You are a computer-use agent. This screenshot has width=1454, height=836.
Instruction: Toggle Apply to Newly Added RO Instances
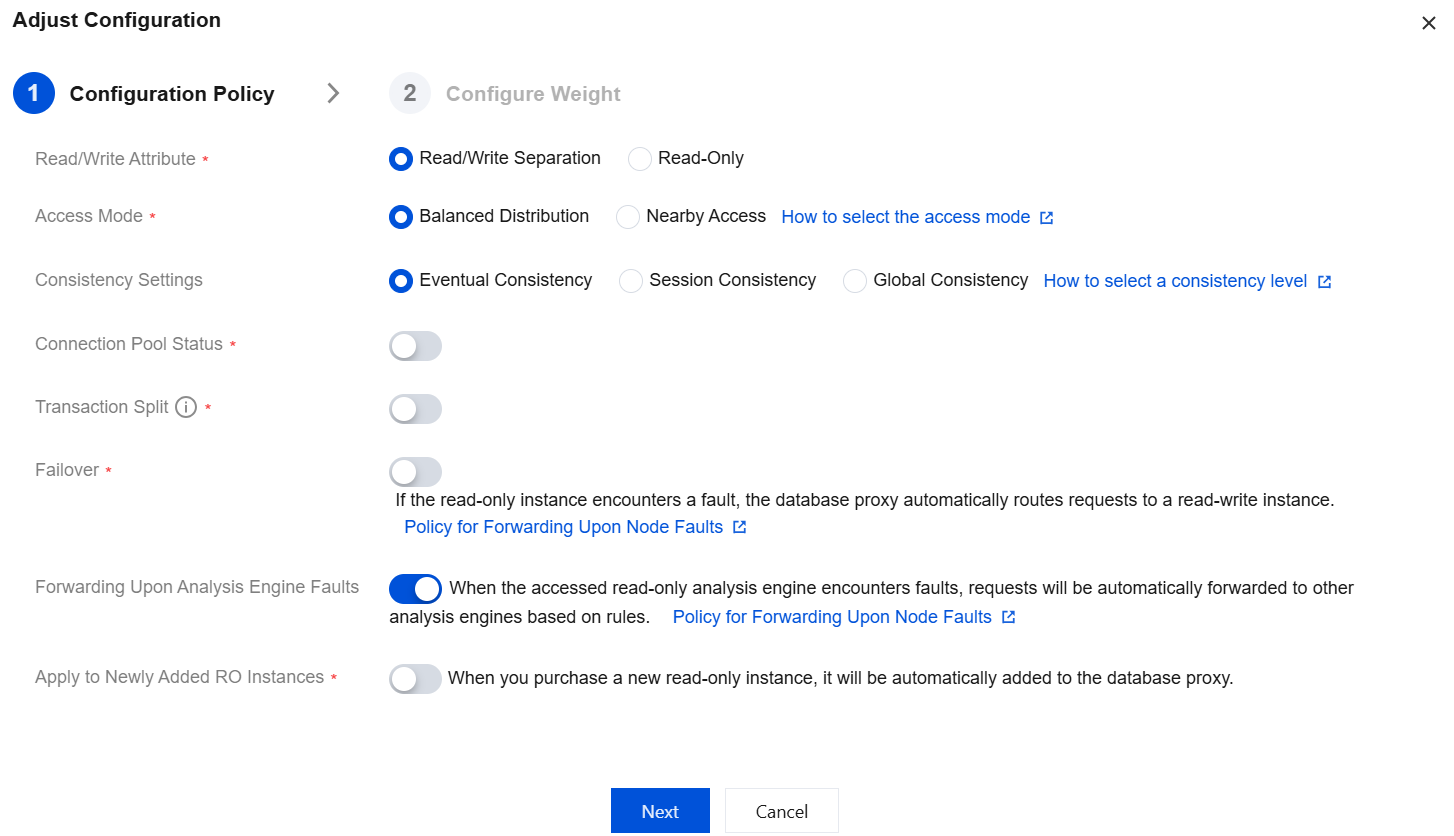[x=415, y=679]
